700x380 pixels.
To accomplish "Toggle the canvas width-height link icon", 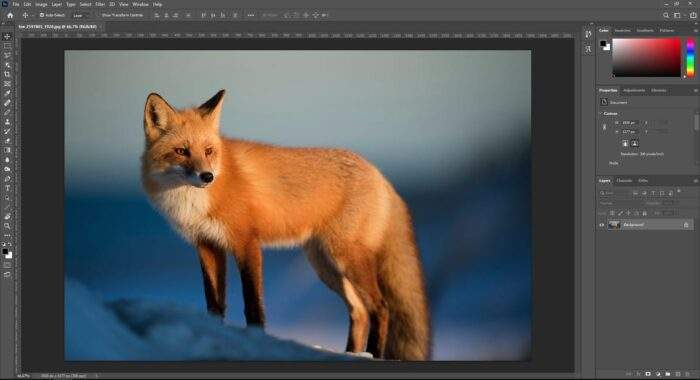I will [604, 127].
